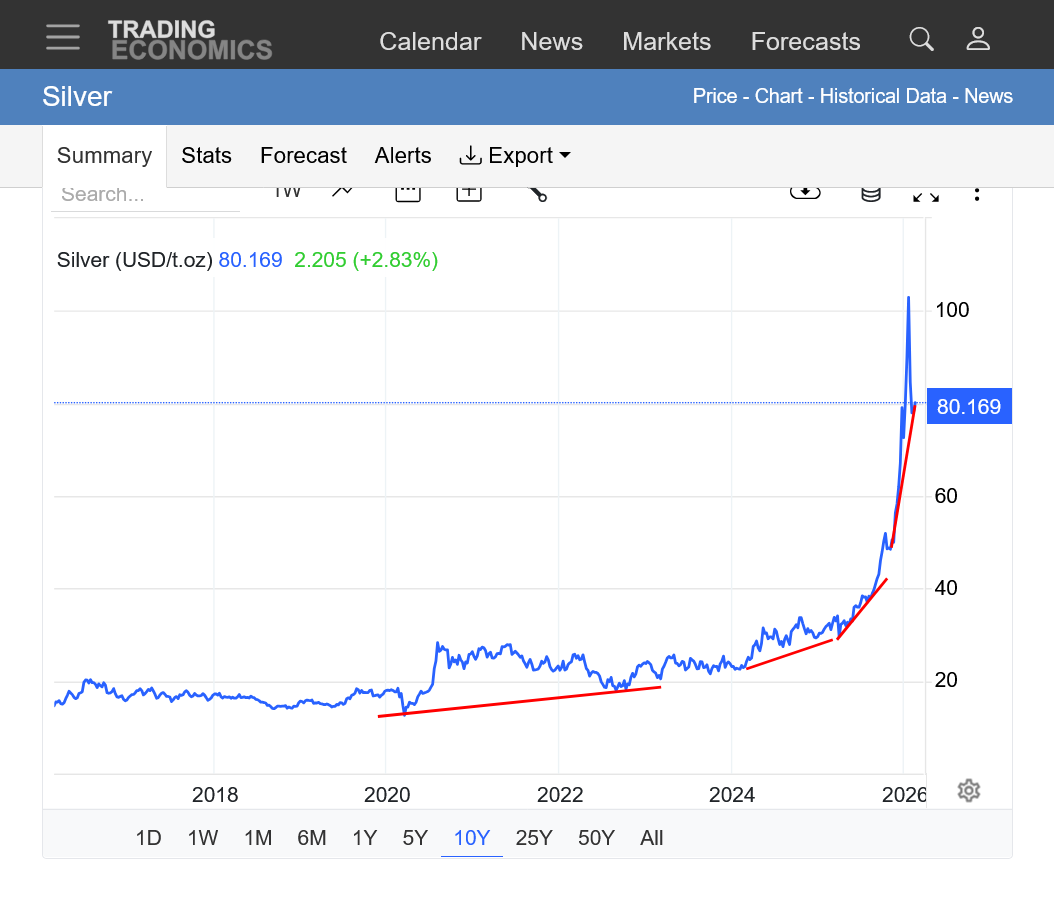Open the 1W interval selector
Viewport: 1054px width, 901px height.
(287, 192)
